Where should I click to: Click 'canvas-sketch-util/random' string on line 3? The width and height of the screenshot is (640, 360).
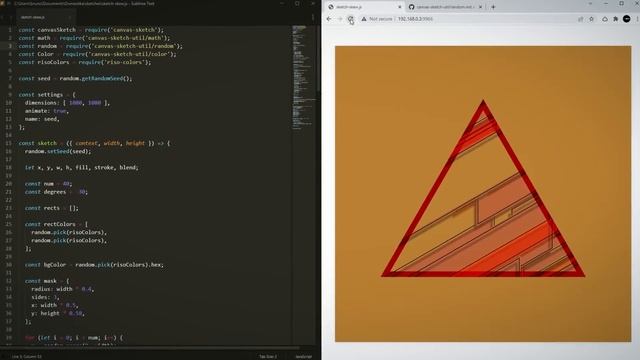pos(133,46)
